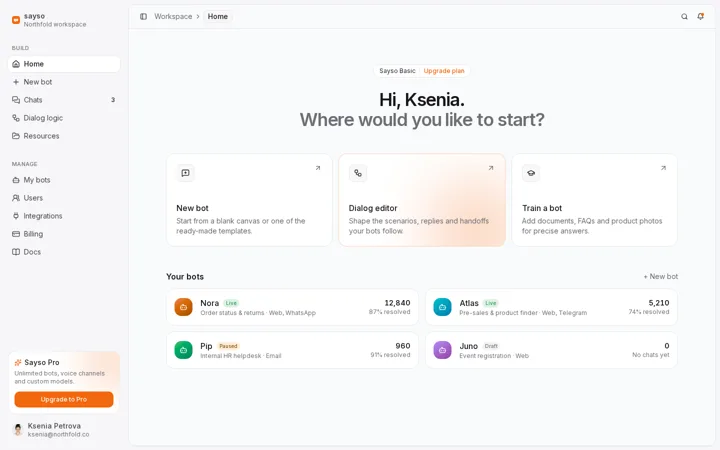Open Home in the sidebar
Image resolution: width=720 pixels, height=450 pixels.
click(x=64, y=64)
